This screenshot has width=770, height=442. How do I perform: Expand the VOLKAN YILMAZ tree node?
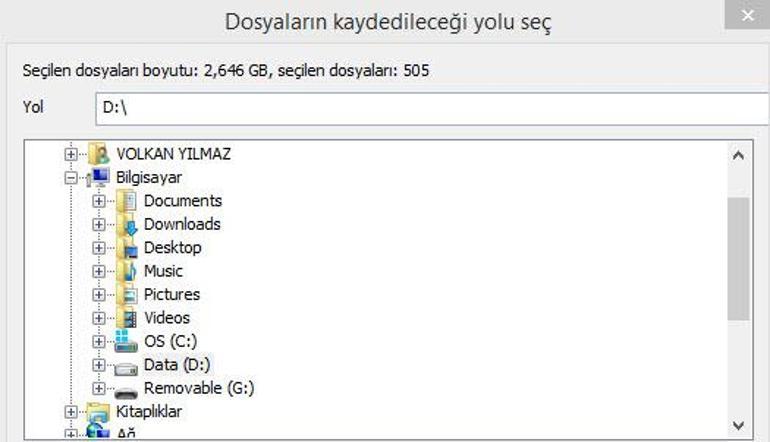coord(70,155)
